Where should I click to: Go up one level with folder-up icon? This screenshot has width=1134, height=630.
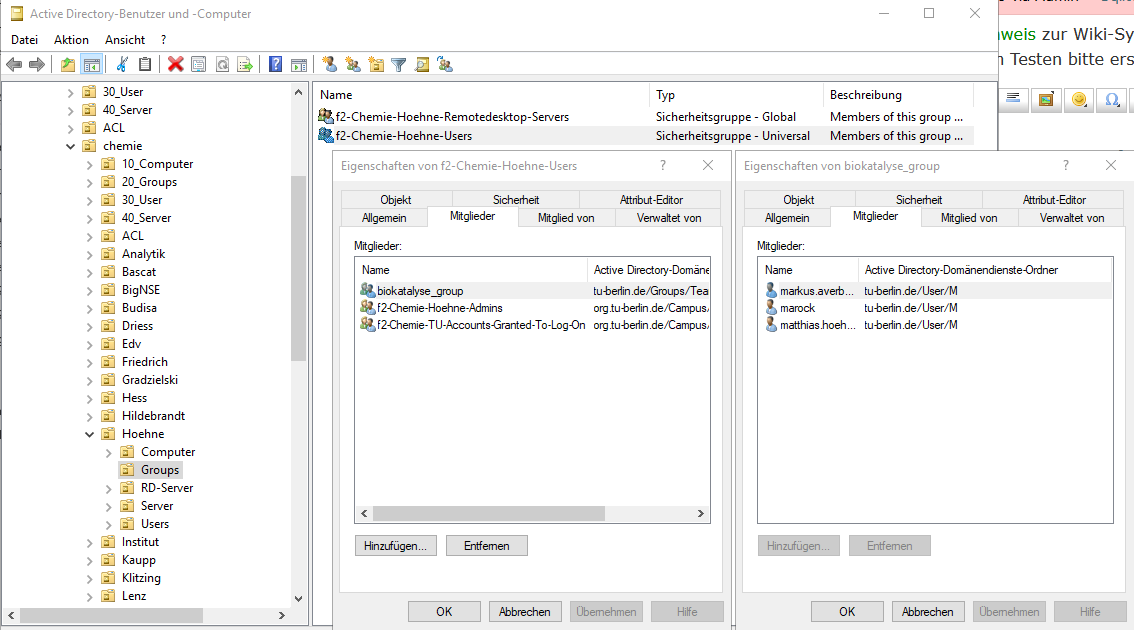point(68,64)
